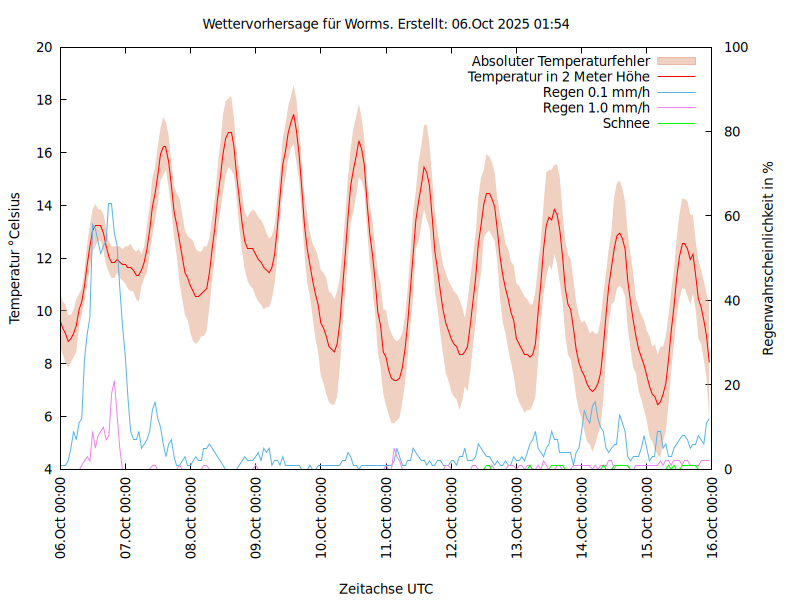Click the 'Schnee' legend label

tap(626, 123)
